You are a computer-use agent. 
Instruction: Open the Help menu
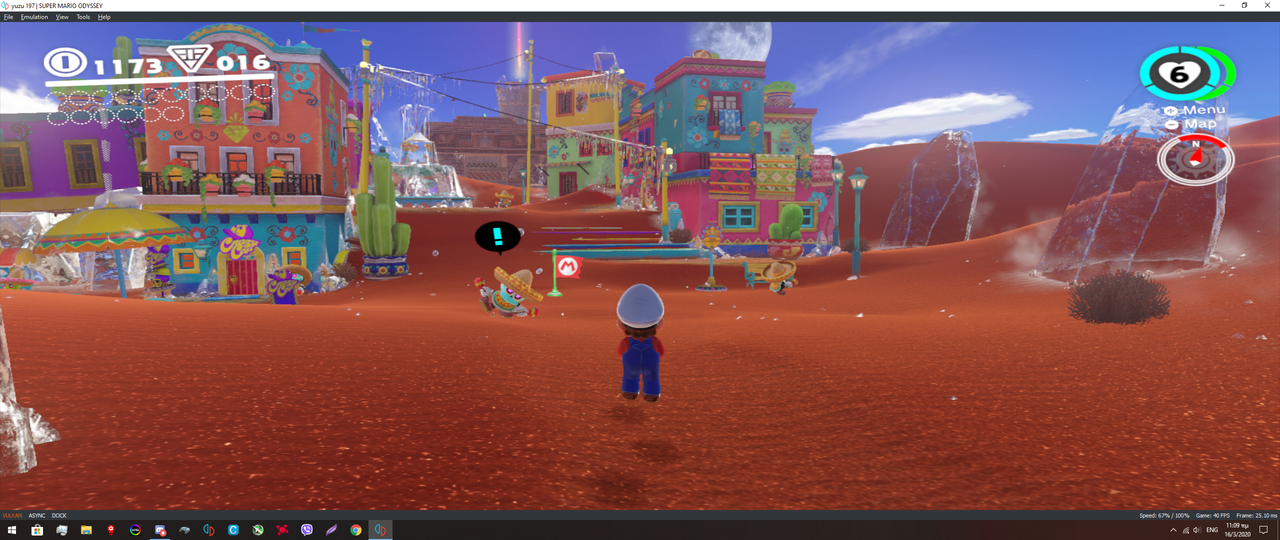[x=104, y=17]
